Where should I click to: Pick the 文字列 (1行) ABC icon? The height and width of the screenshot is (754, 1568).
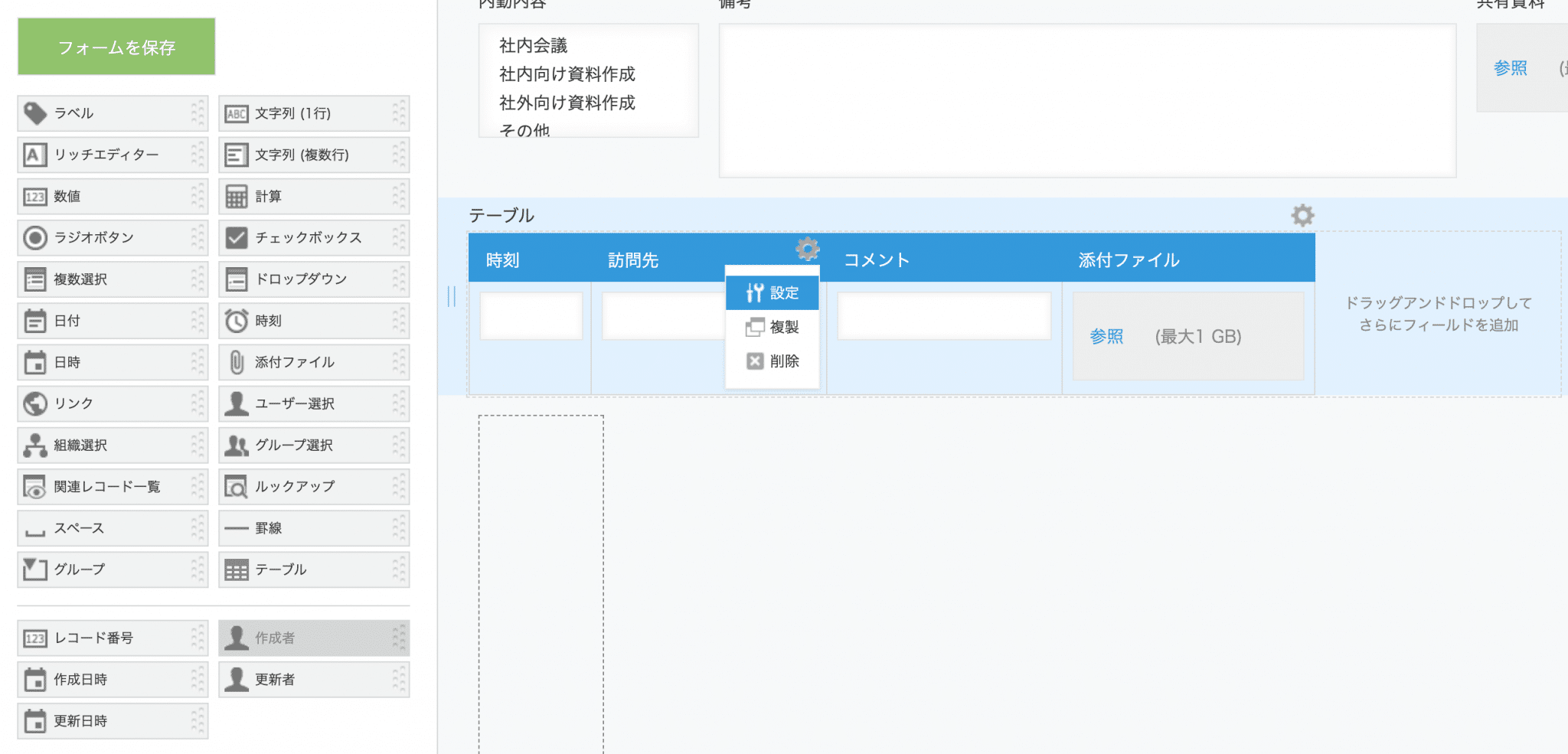(237, 114)
